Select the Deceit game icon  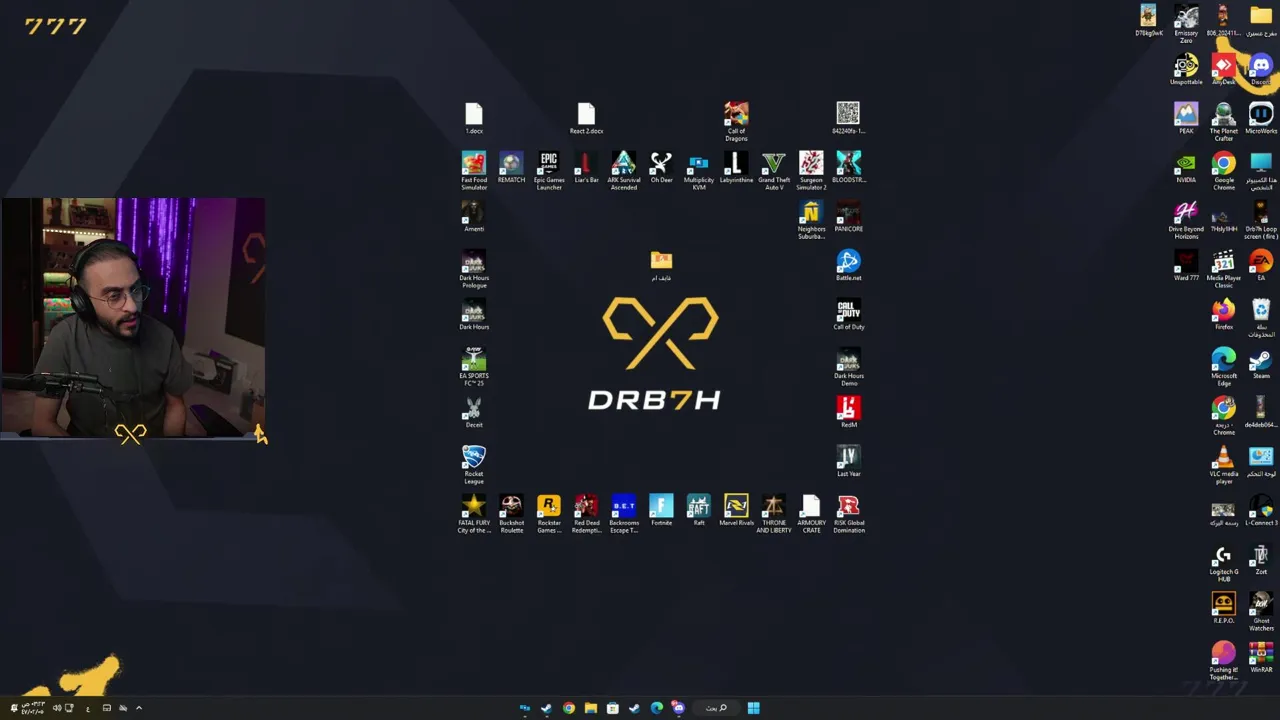click(474, 412)
